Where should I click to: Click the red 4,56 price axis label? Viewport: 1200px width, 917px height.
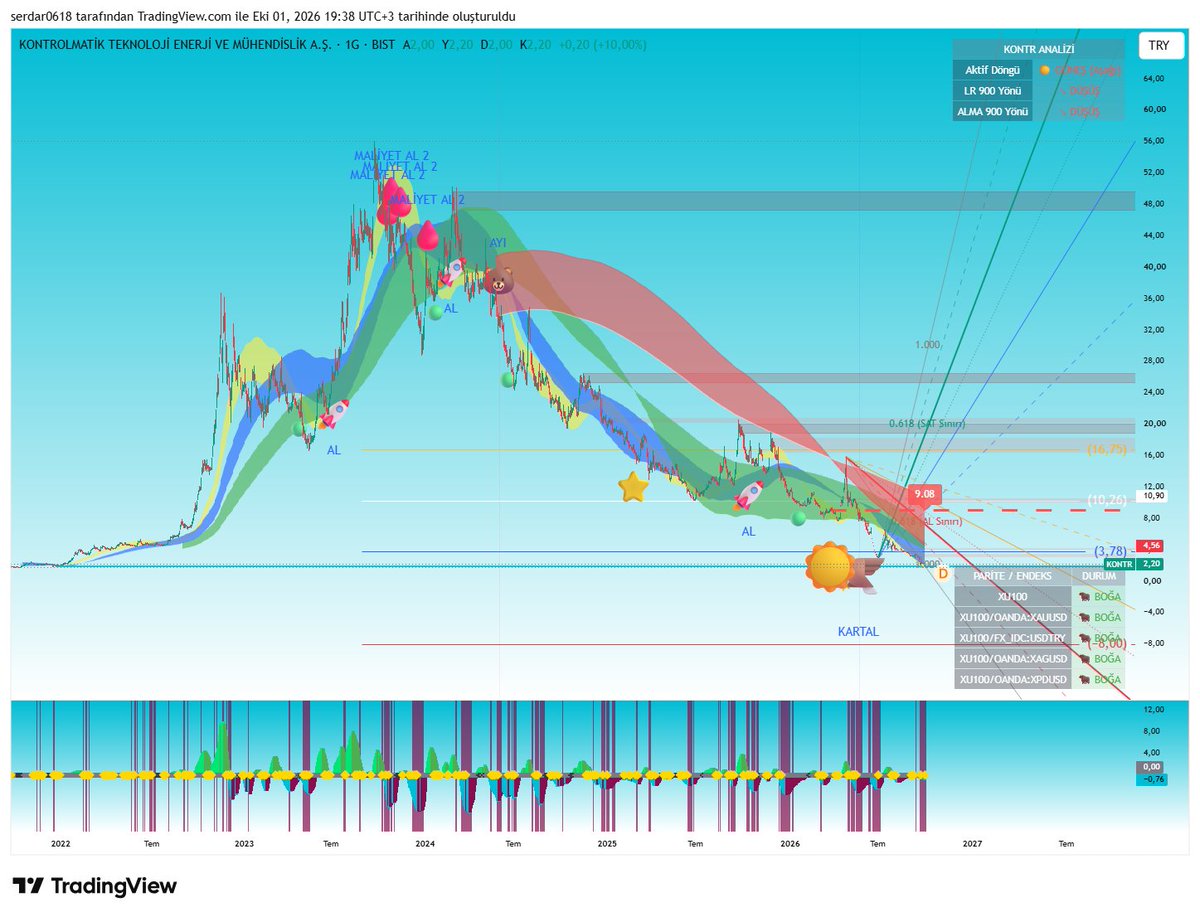pos(1151,545)
